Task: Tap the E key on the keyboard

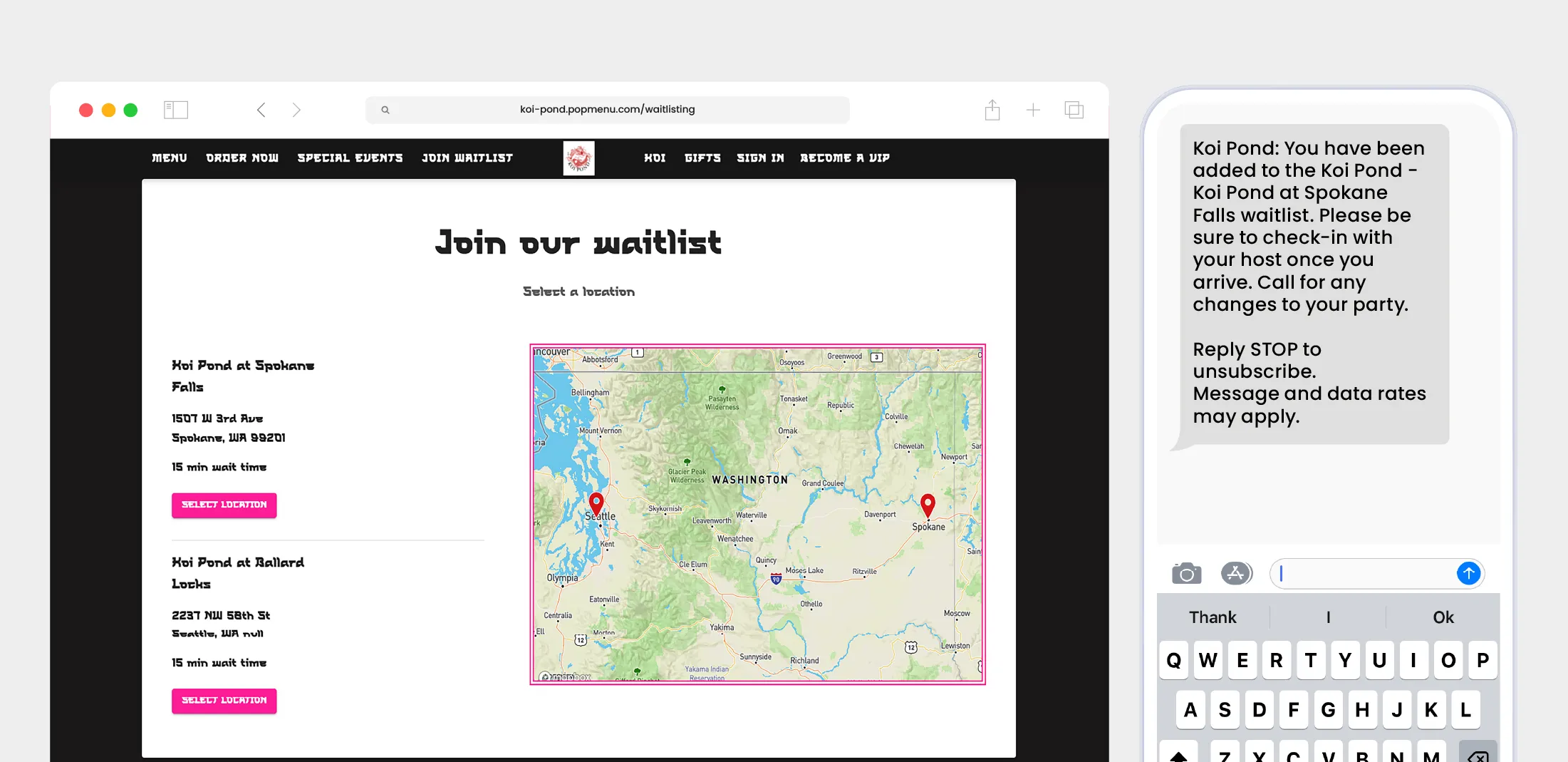Action: [1242, 660]
